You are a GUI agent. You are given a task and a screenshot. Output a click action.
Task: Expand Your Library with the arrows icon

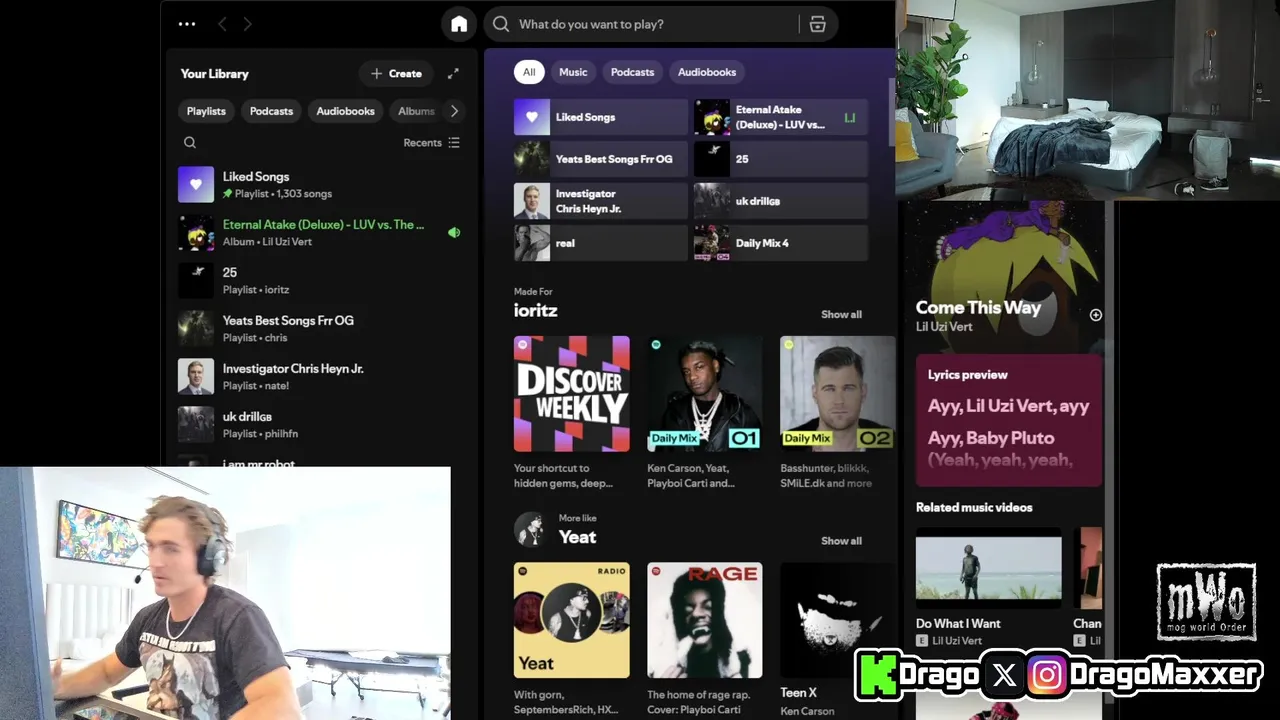coord(453,73)
